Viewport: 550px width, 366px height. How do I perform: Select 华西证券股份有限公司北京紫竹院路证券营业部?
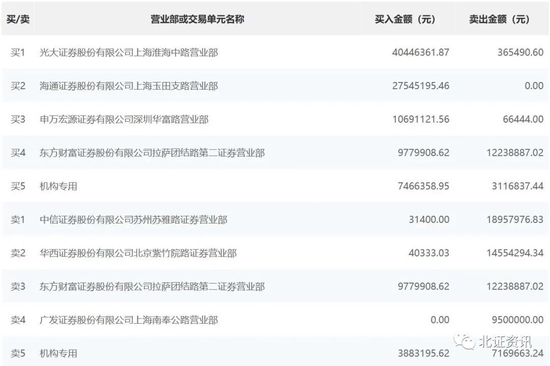[x=138, y=253]
